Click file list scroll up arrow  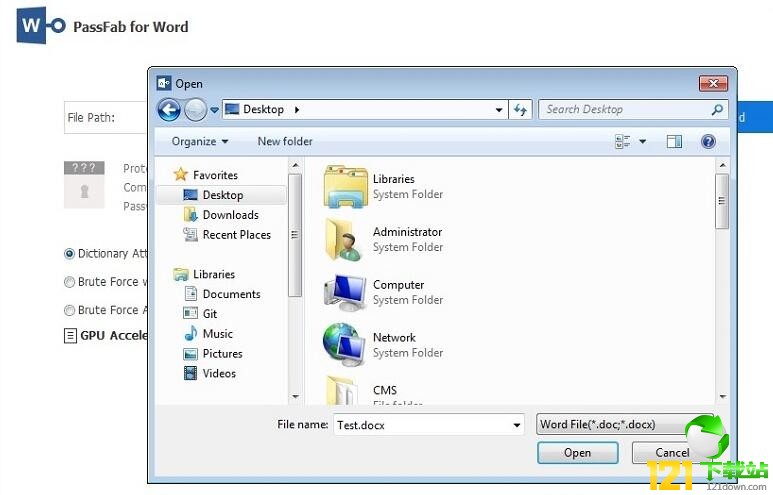point(722,165)
